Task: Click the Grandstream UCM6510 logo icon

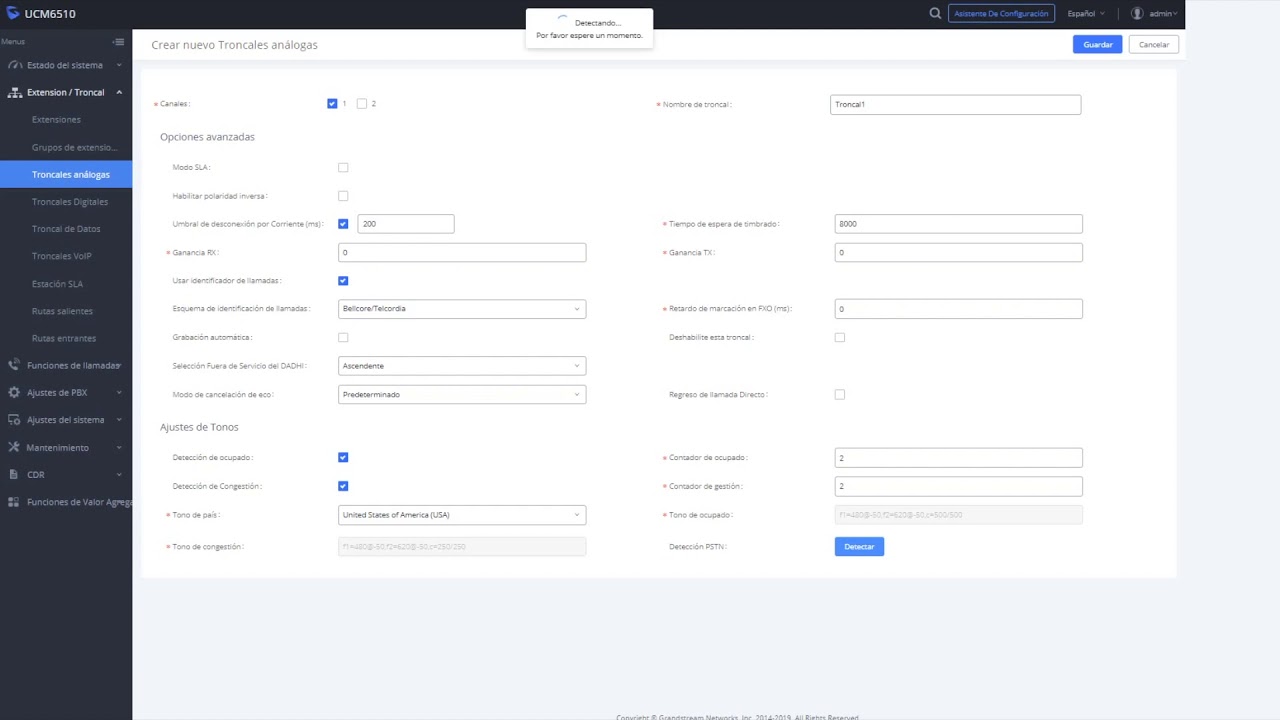Action: point(13,14)
